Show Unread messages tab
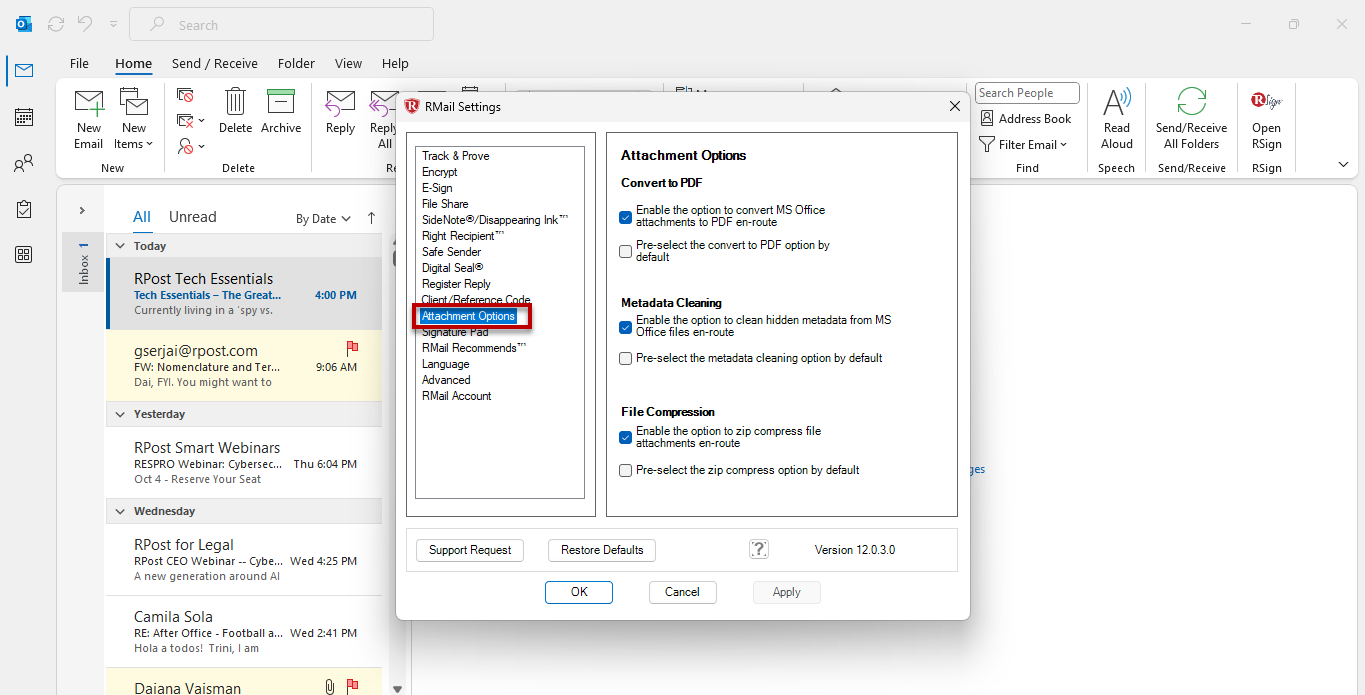This screenshot has height=695, width=1365. tap(192, 217)
